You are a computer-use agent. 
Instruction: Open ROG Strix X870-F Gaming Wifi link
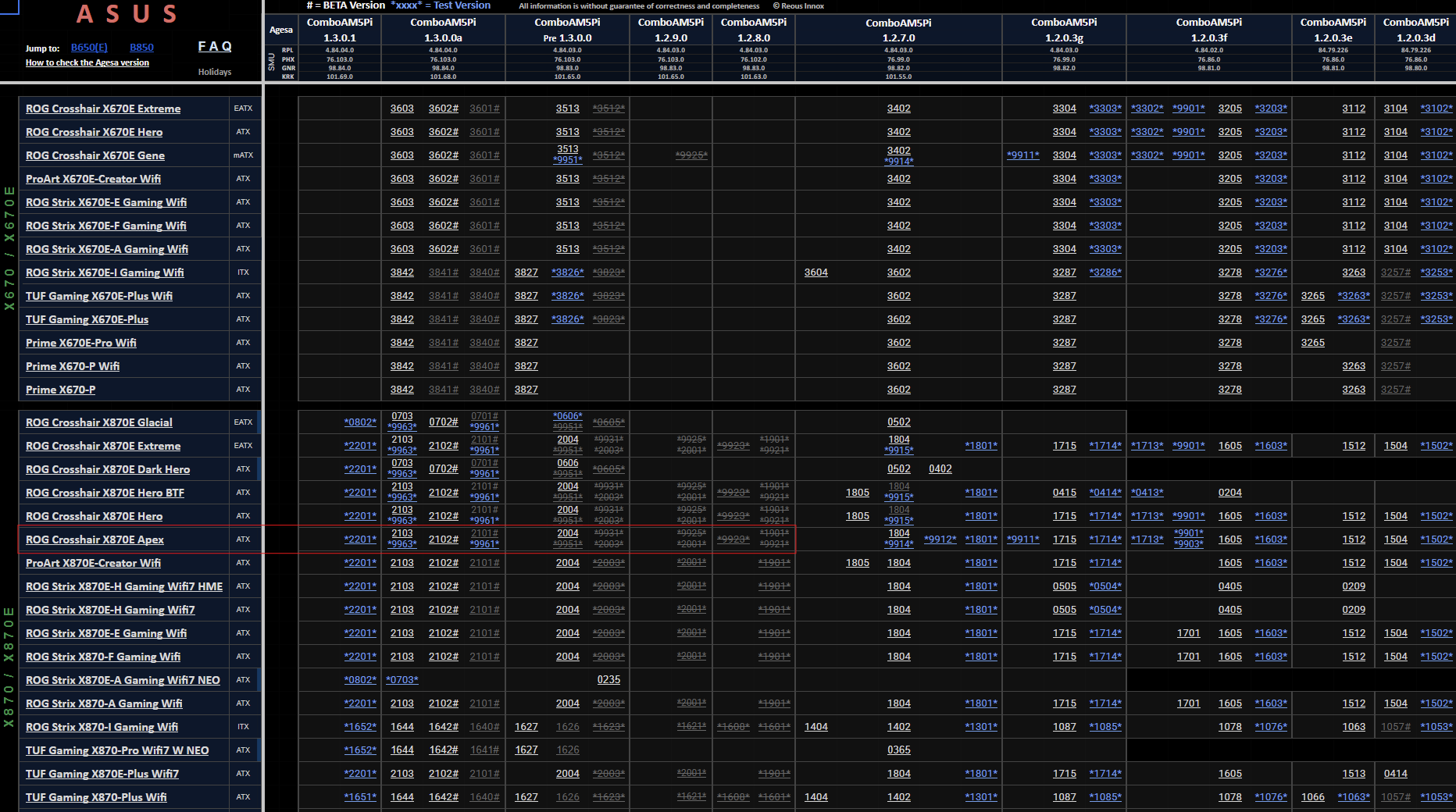pos(103,657)
